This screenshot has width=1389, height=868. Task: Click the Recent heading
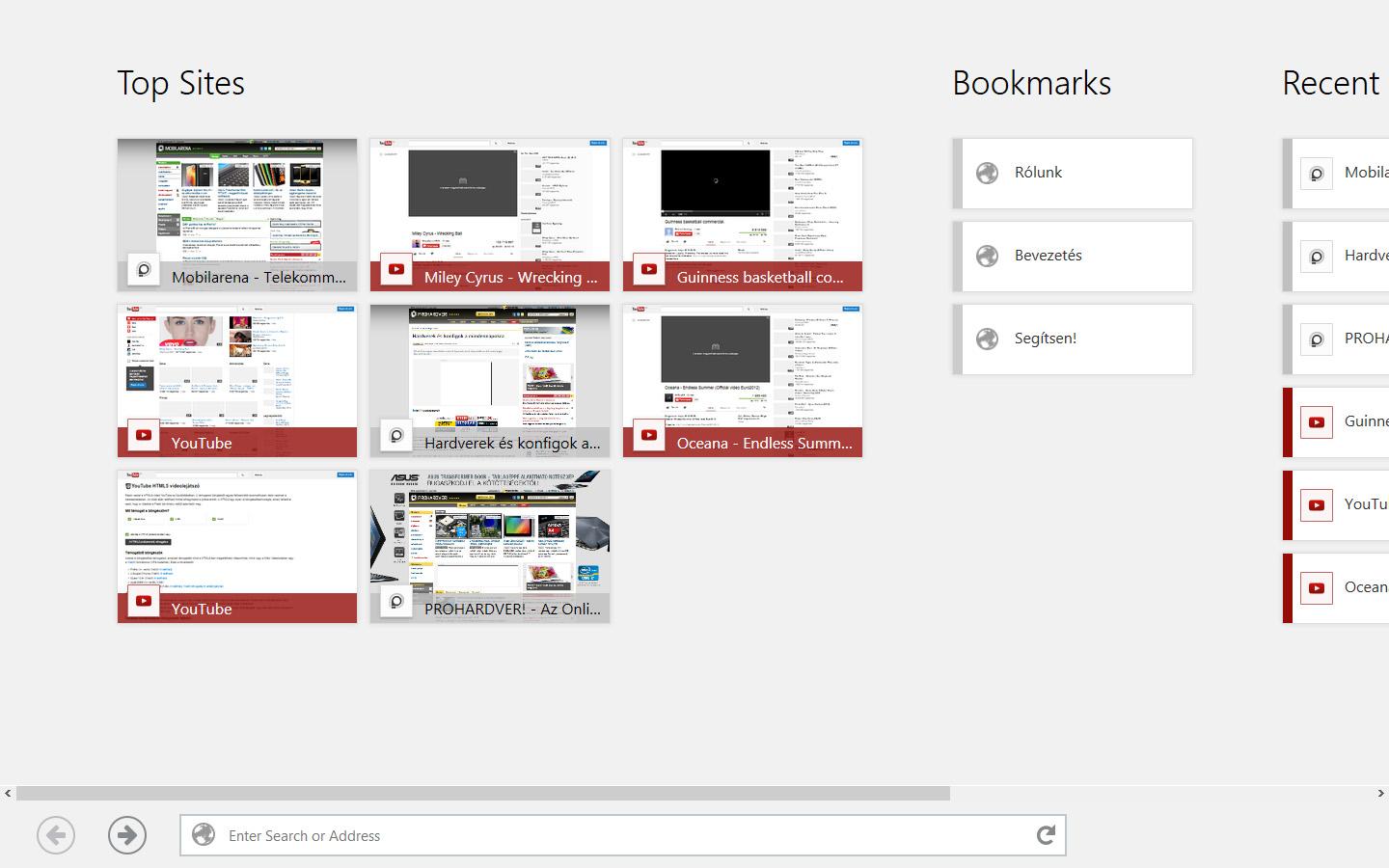tap(1331, 84)
